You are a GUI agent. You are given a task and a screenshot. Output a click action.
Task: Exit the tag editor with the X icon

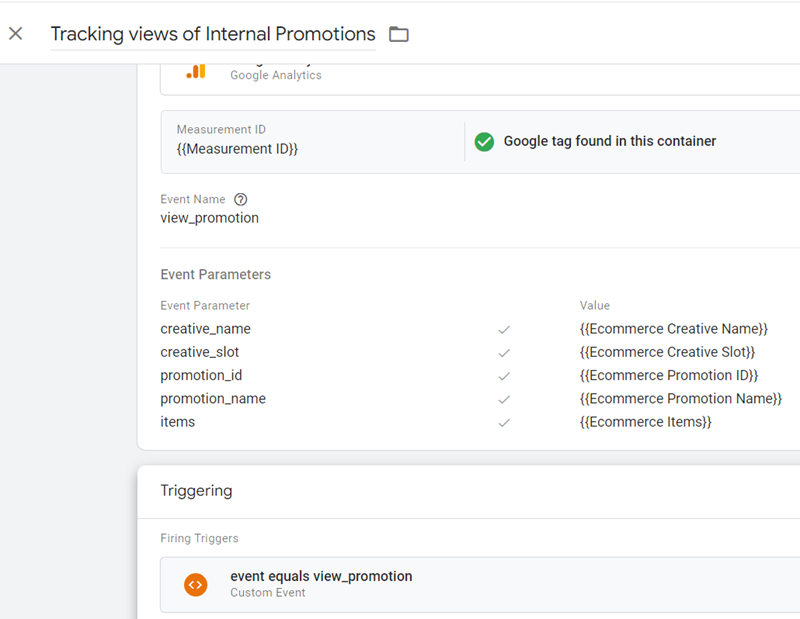(x=16, y=33)
